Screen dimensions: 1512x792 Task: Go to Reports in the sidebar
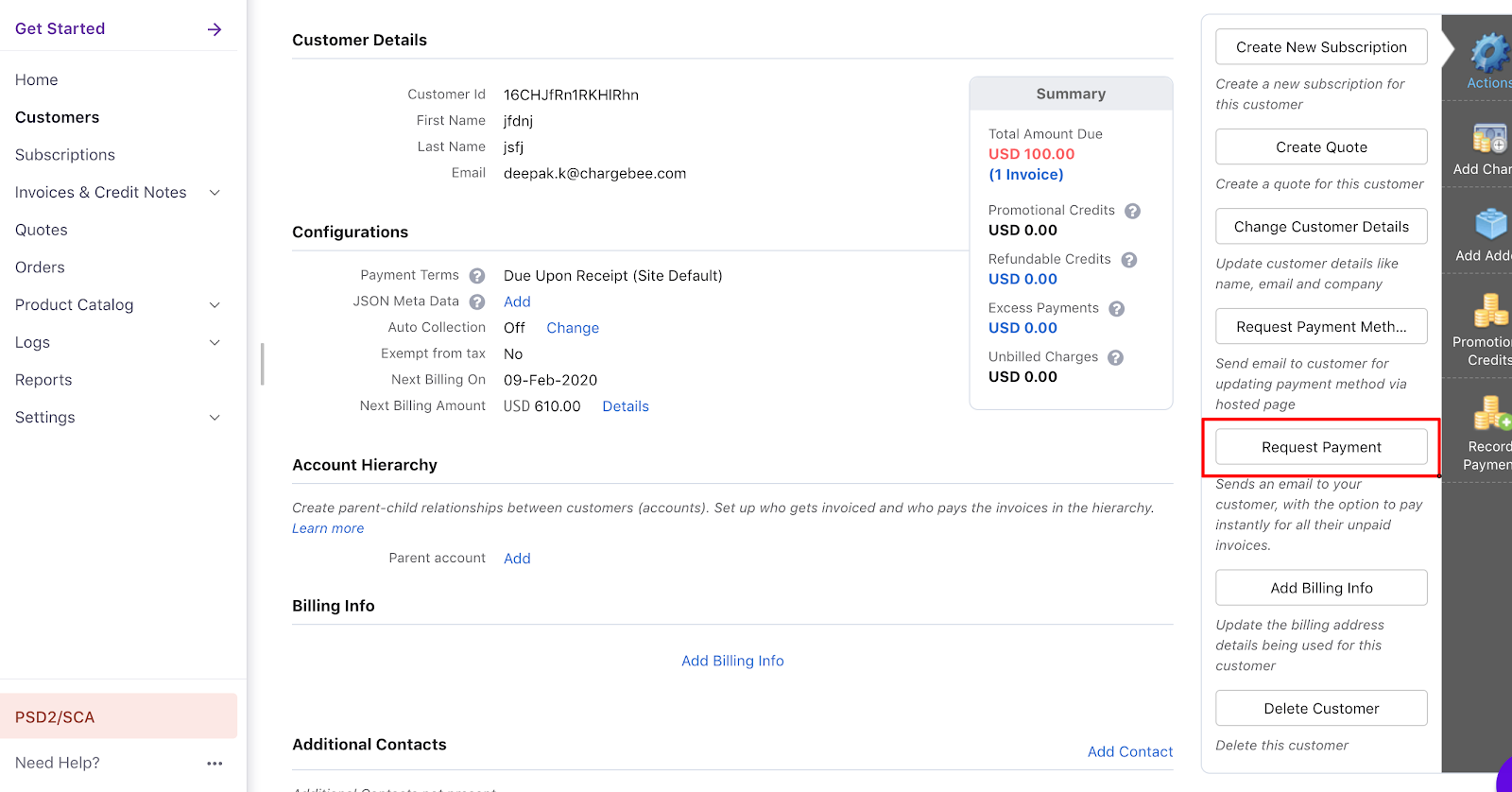coord(43,380)
